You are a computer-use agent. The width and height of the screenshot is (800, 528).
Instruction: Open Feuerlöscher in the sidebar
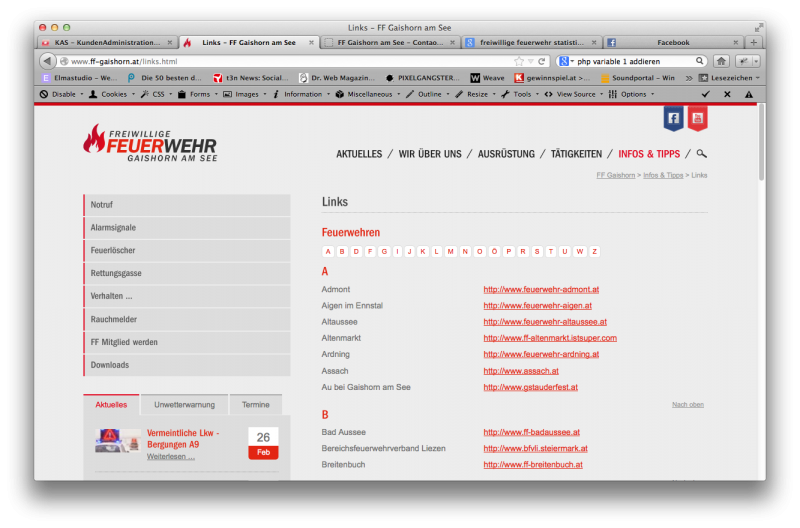tap(187, 250)
